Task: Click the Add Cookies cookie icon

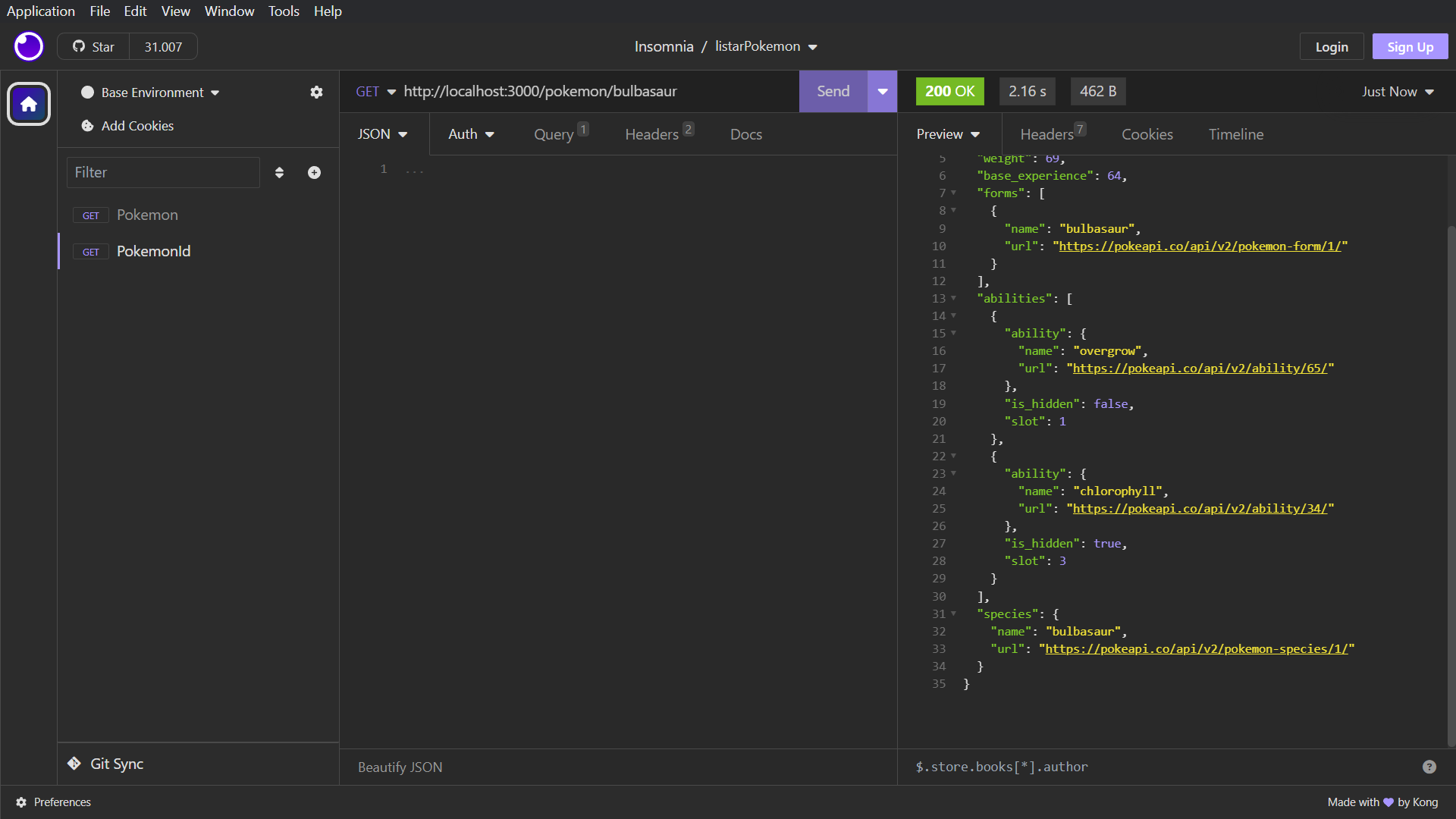Action: pos(87,126)
